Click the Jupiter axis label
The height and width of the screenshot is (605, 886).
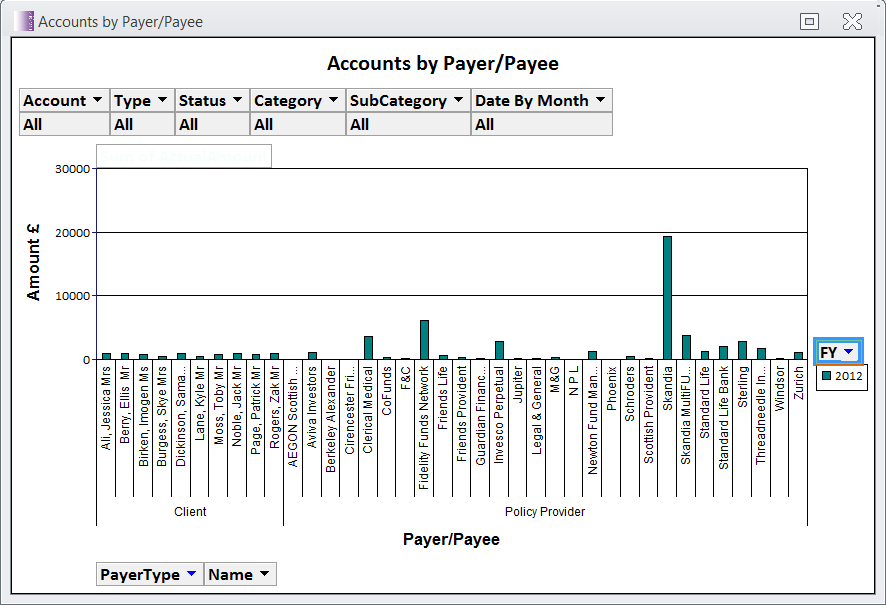pos(517,385)
